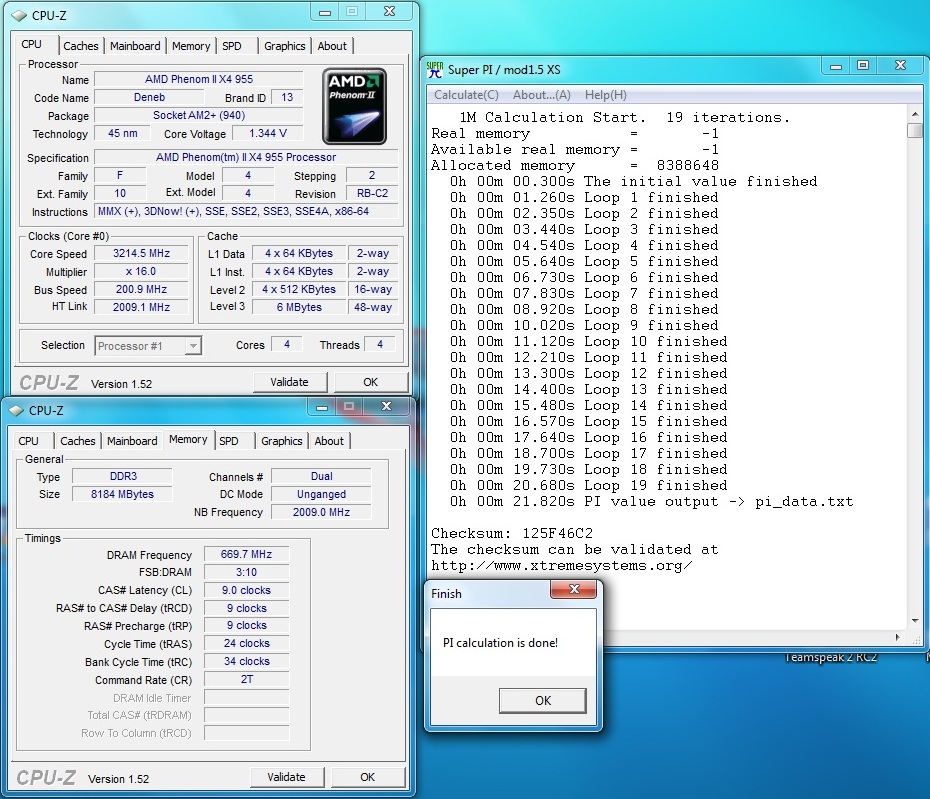Open SPD tab in lower CPU-Z window
Screen dimensions: 930x799
click(x=229, y=441)
